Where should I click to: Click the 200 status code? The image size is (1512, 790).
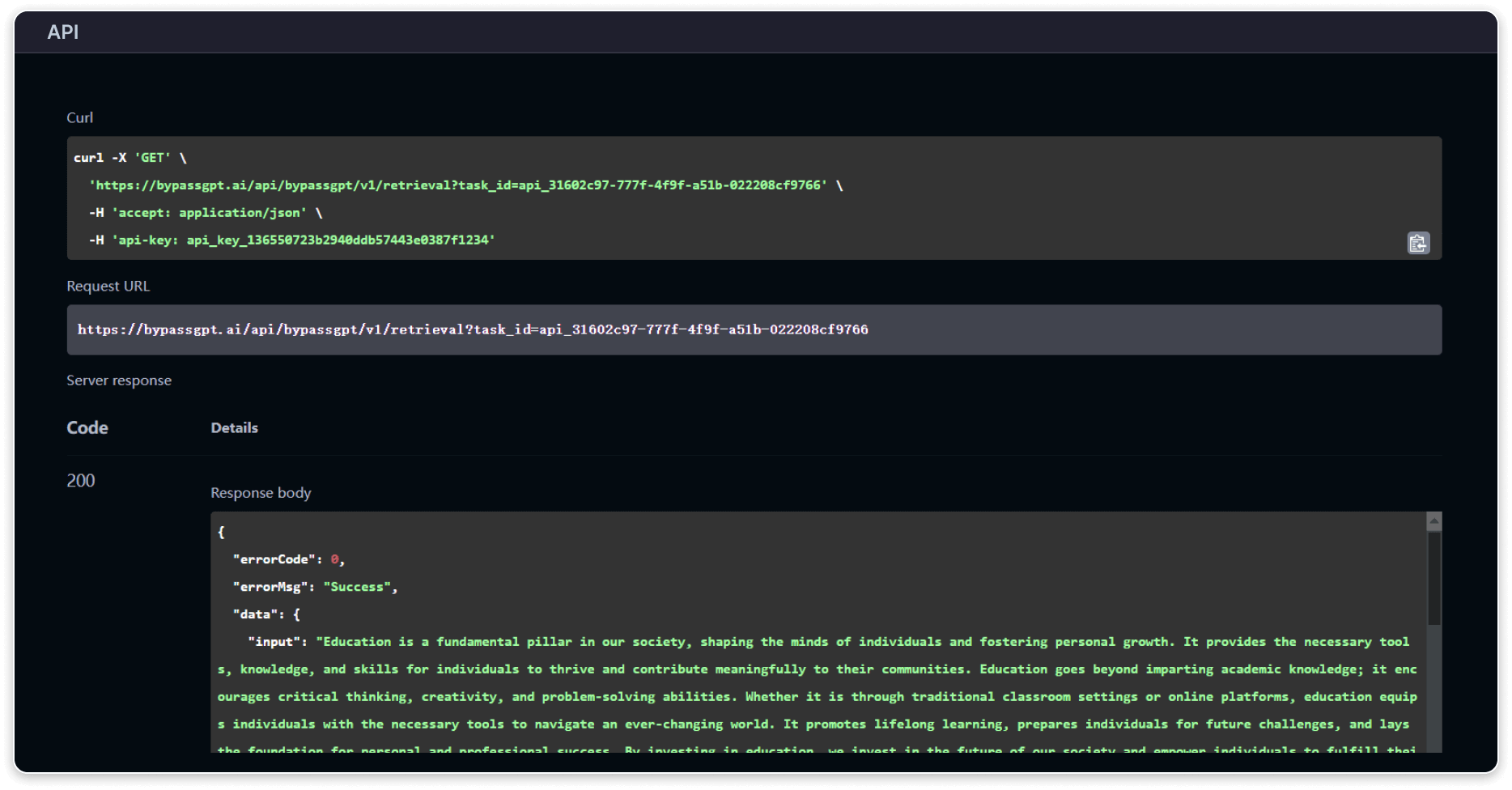click(x=81, y=481)
